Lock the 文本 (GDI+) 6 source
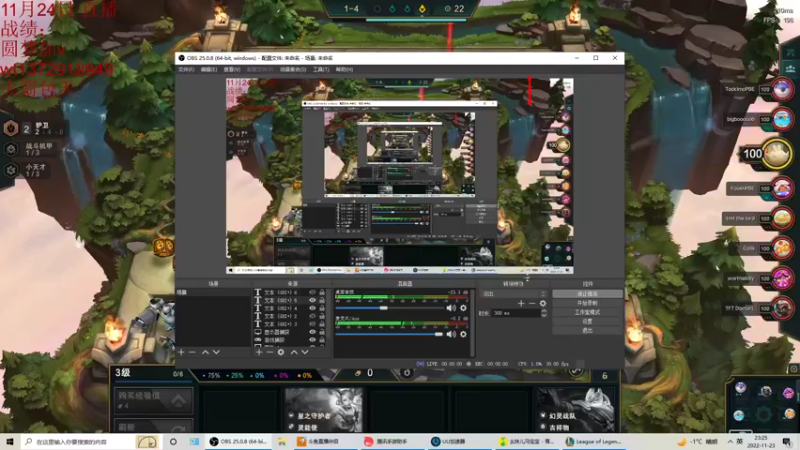 tap(322, 292)
